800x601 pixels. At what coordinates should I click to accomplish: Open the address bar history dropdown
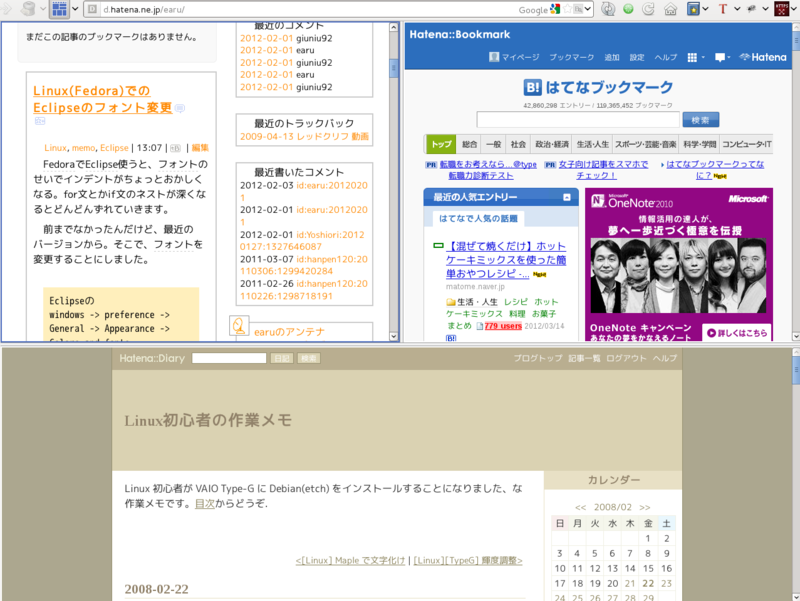pos(588,9)
